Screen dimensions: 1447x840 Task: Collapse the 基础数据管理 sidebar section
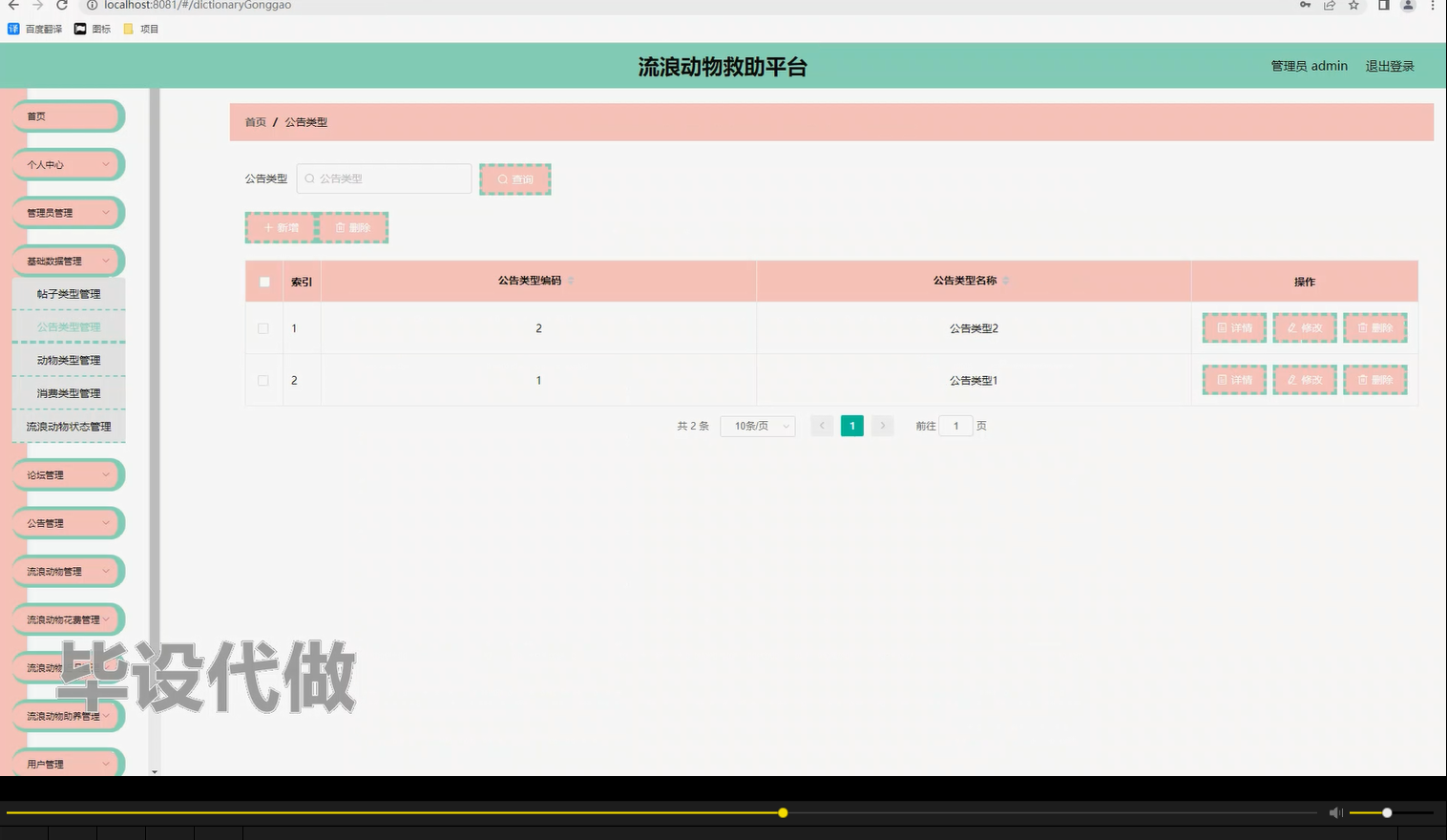[x=68, y=260]
